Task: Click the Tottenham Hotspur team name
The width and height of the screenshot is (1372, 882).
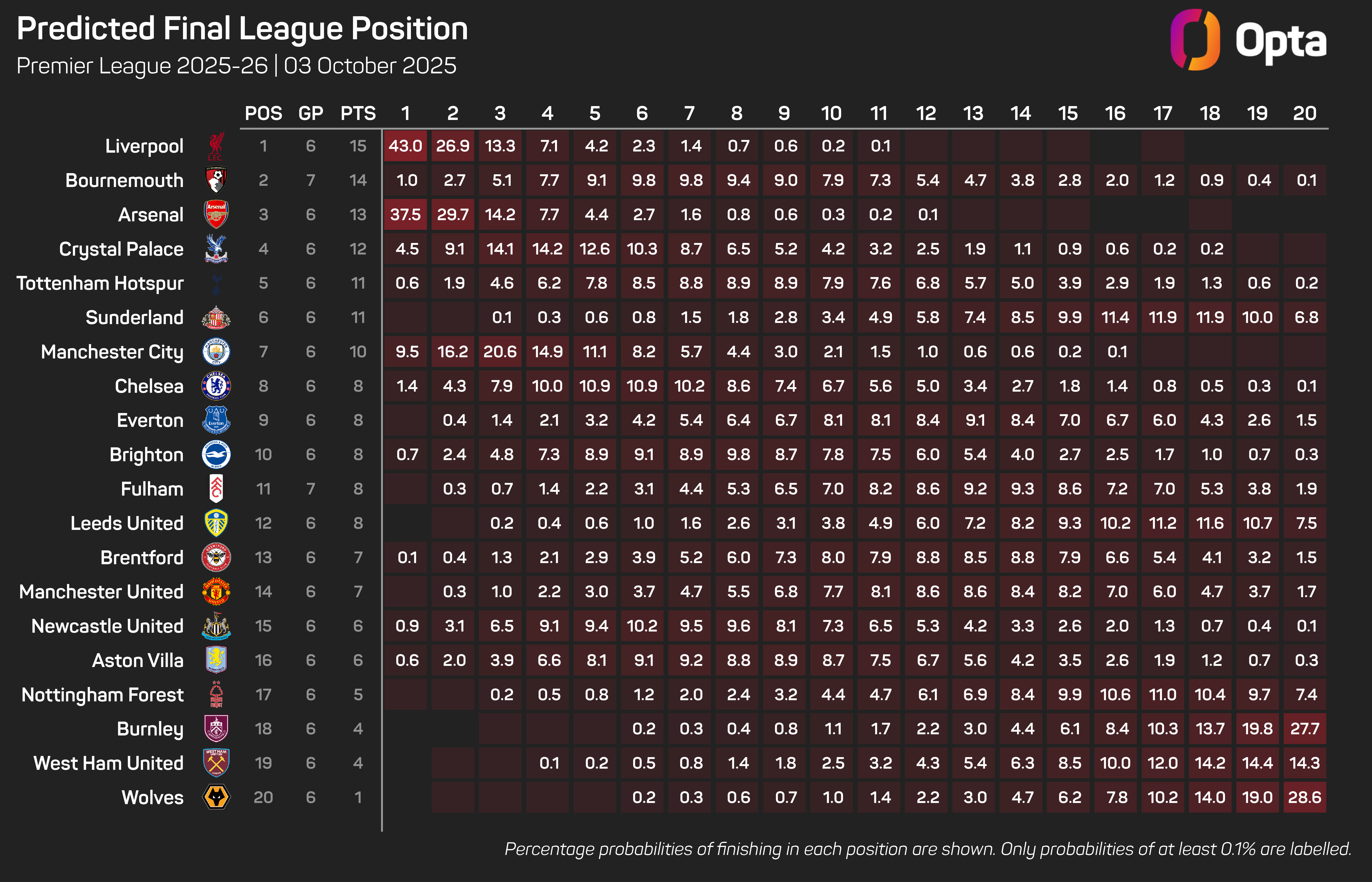Action: tap(100, 283)
